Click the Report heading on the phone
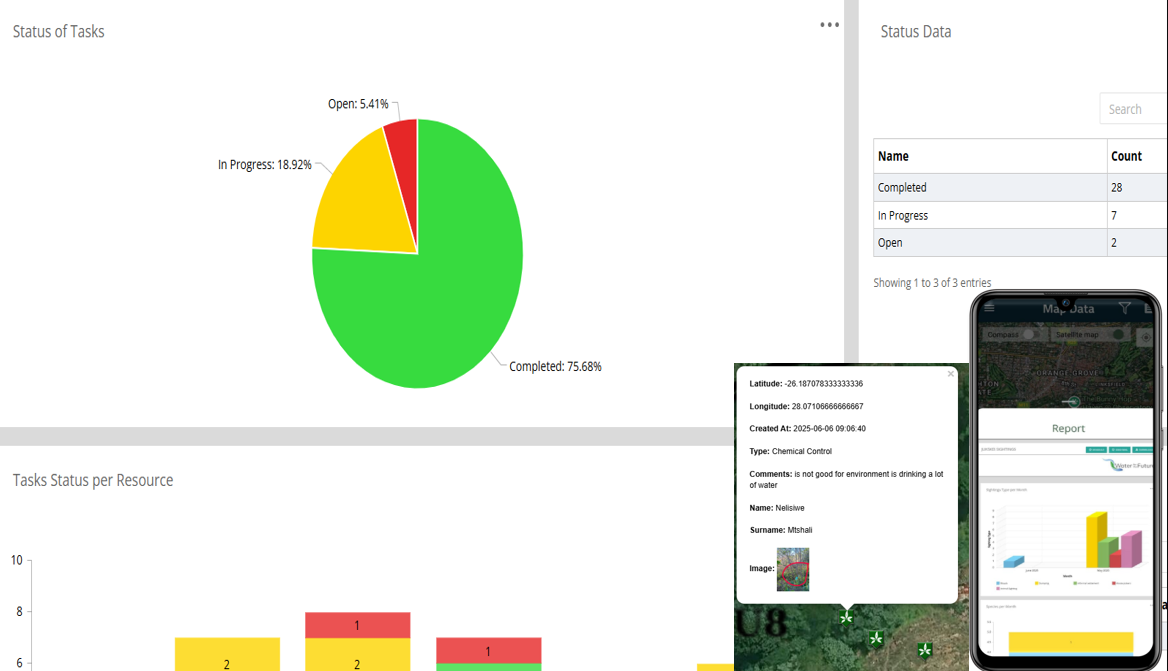 pos(1068,428)
